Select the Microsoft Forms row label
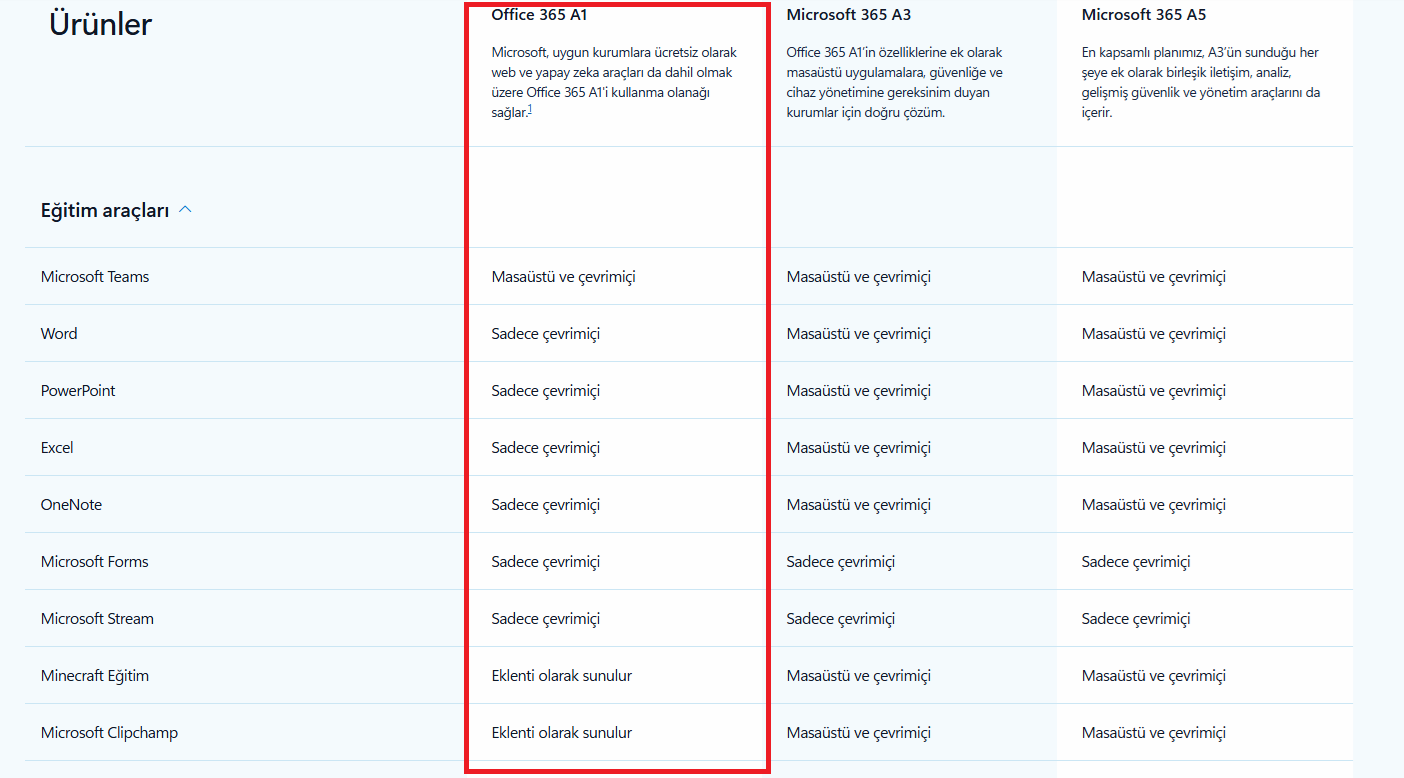This screenshot has width=1404, height=778. [94, 562]
